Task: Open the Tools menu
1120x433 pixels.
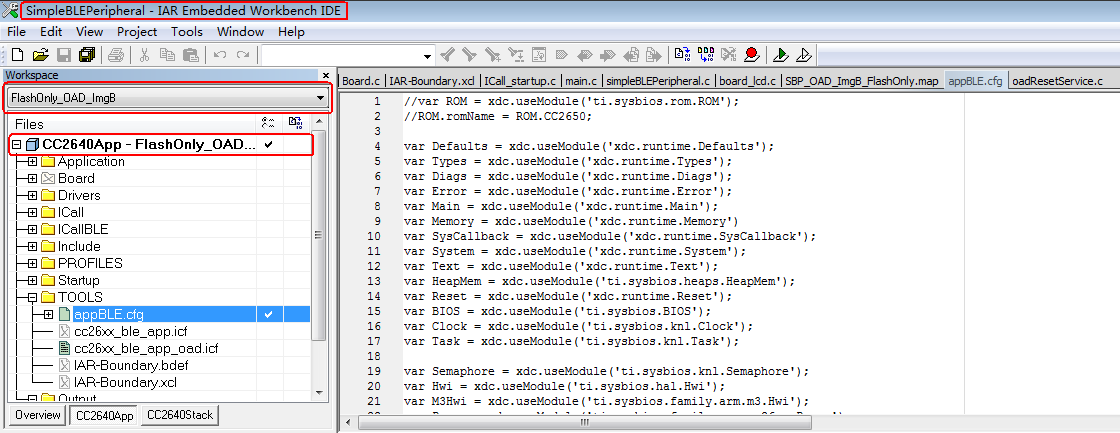Action: click(x=187, y=31)
